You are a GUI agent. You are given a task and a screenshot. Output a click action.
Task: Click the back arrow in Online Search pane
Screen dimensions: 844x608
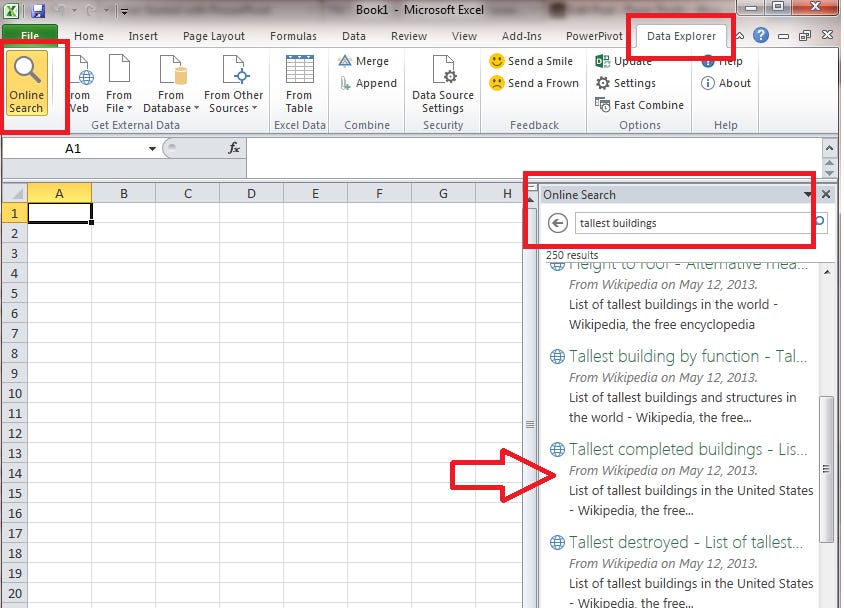(558, 223)
